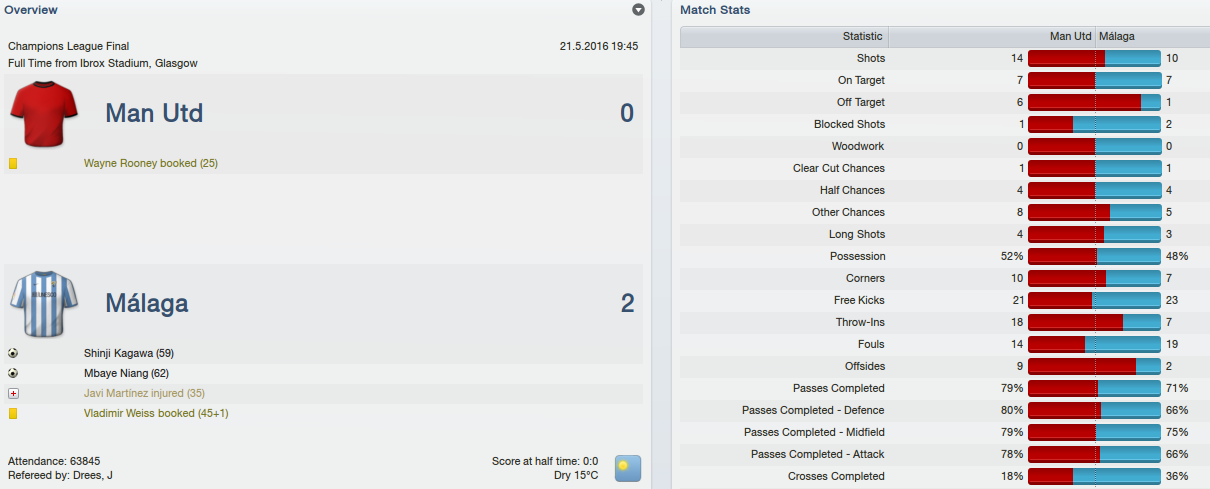The image size is (1210, 489).
Task: Click the yellow card icon beside Wayne Rooney
Action: (13, 163)
